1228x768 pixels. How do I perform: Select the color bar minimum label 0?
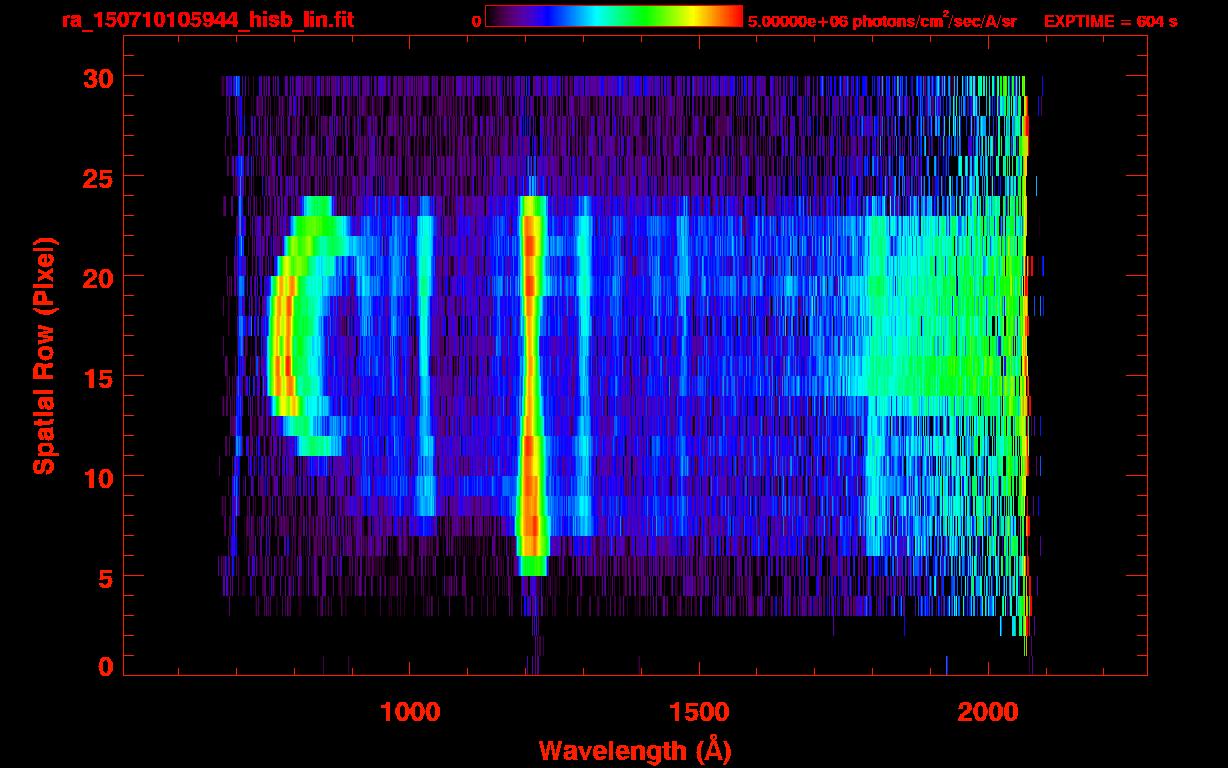pyautogui.click(x=476, y=21)
